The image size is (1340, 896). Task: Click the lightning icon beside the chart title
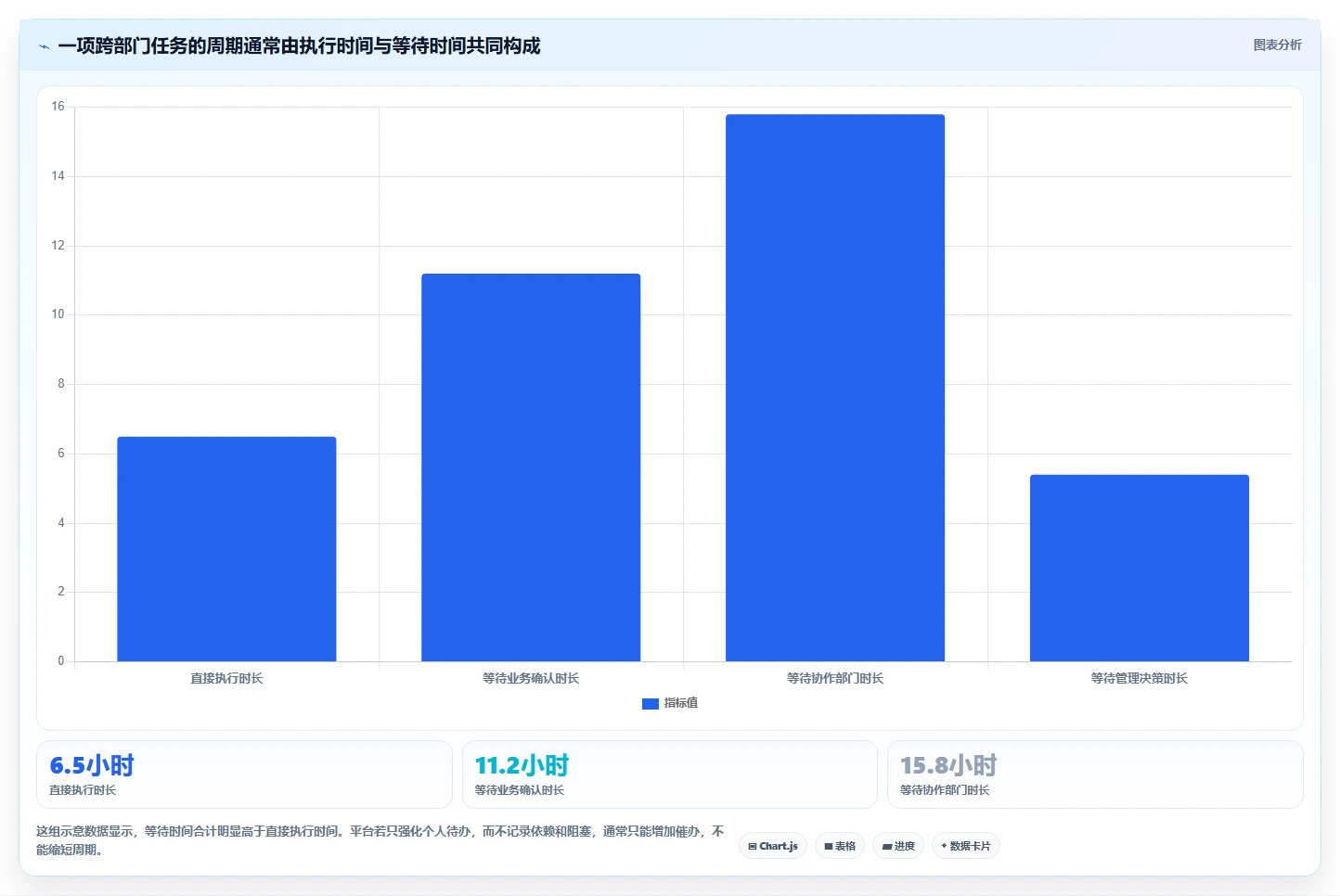point(44,46)
